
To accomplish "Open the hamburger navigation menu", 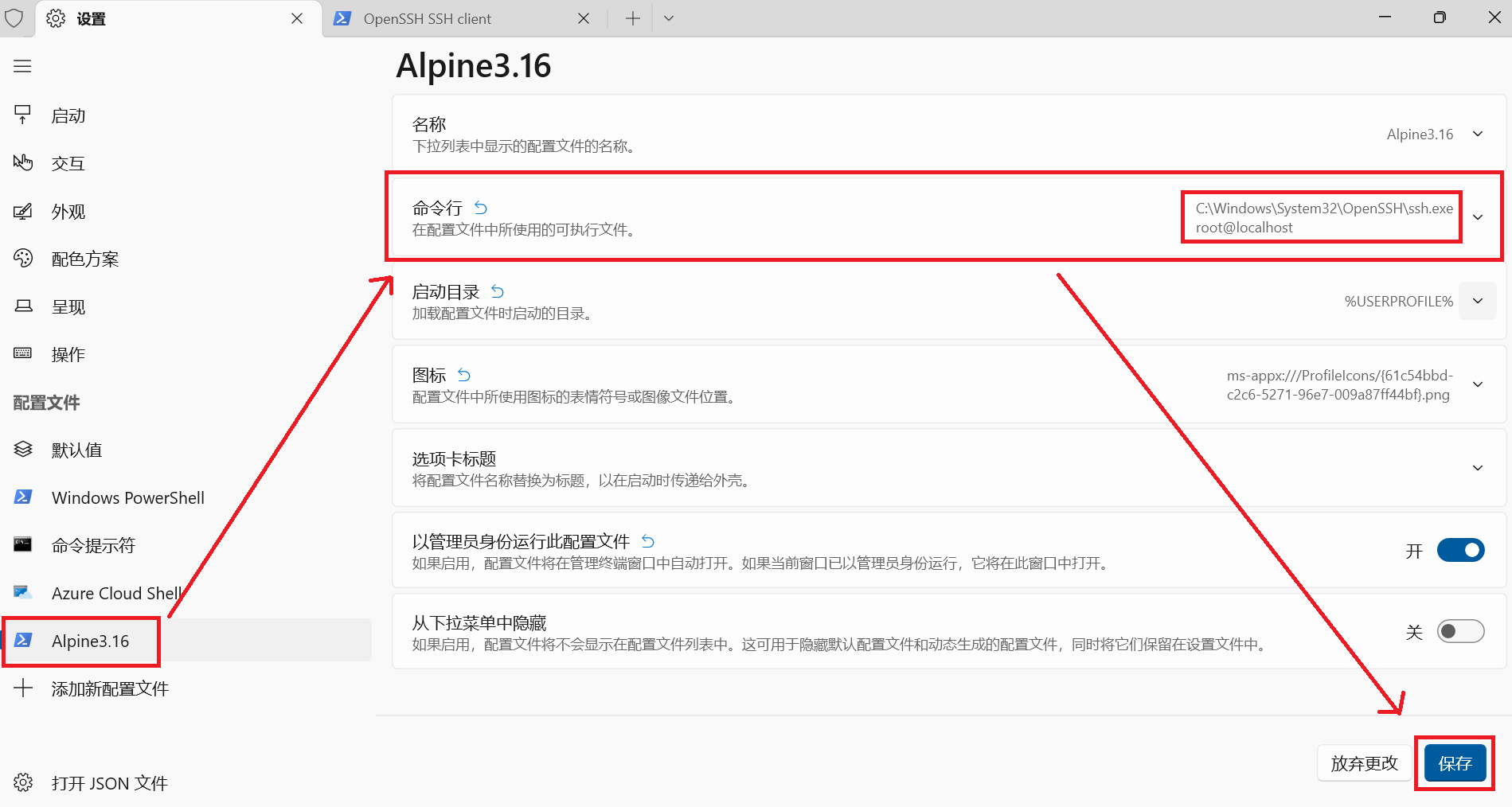I will (22, 66).
